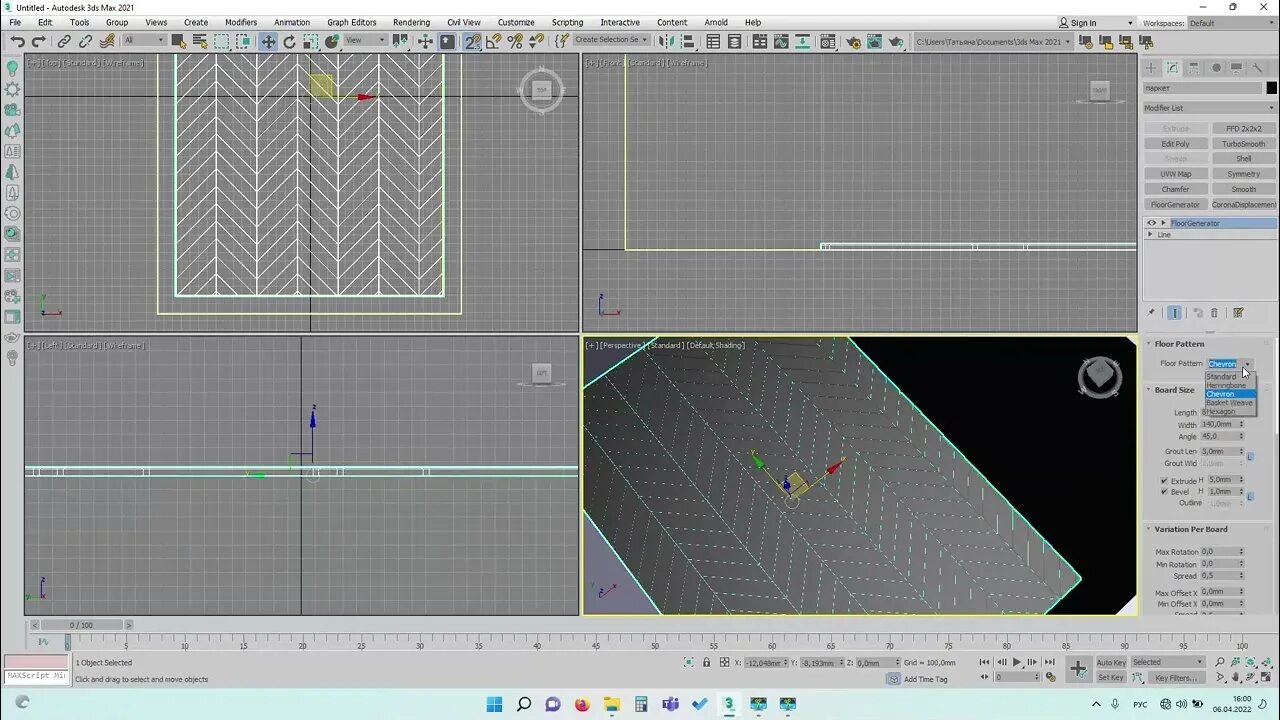Open the Graph Editors menu
Image resolution: width=1280 pixels, height=720 pixels.
[352, 22]
